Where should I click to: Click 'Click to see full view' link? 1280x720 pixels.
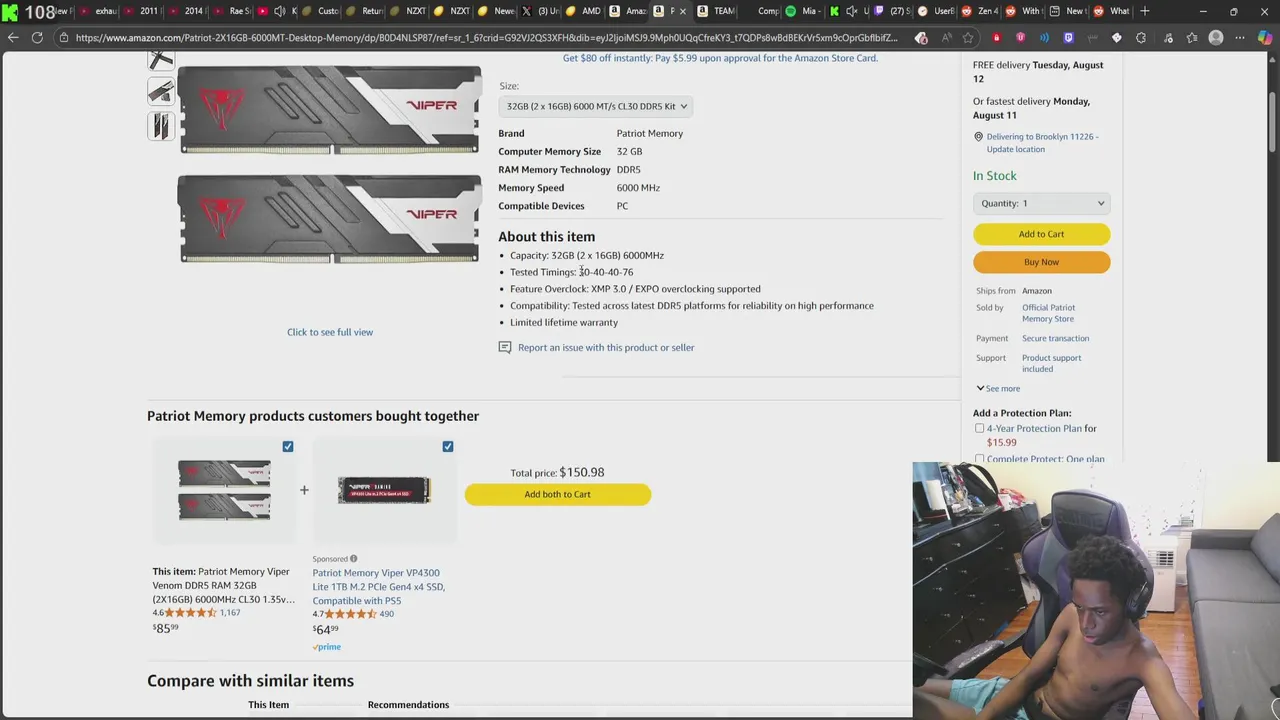330,332
